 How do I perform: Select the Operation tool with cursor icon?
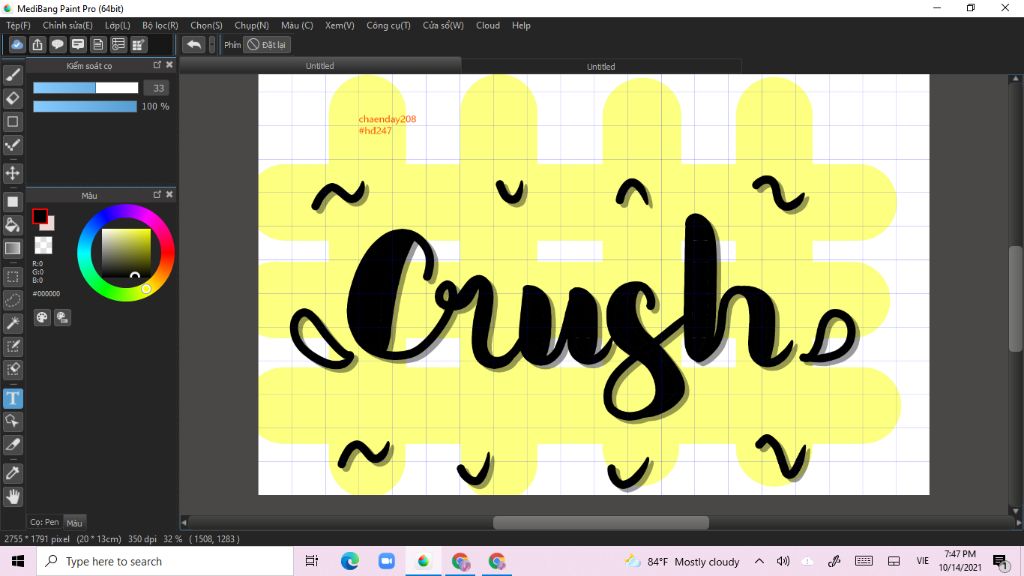point(12,421)
